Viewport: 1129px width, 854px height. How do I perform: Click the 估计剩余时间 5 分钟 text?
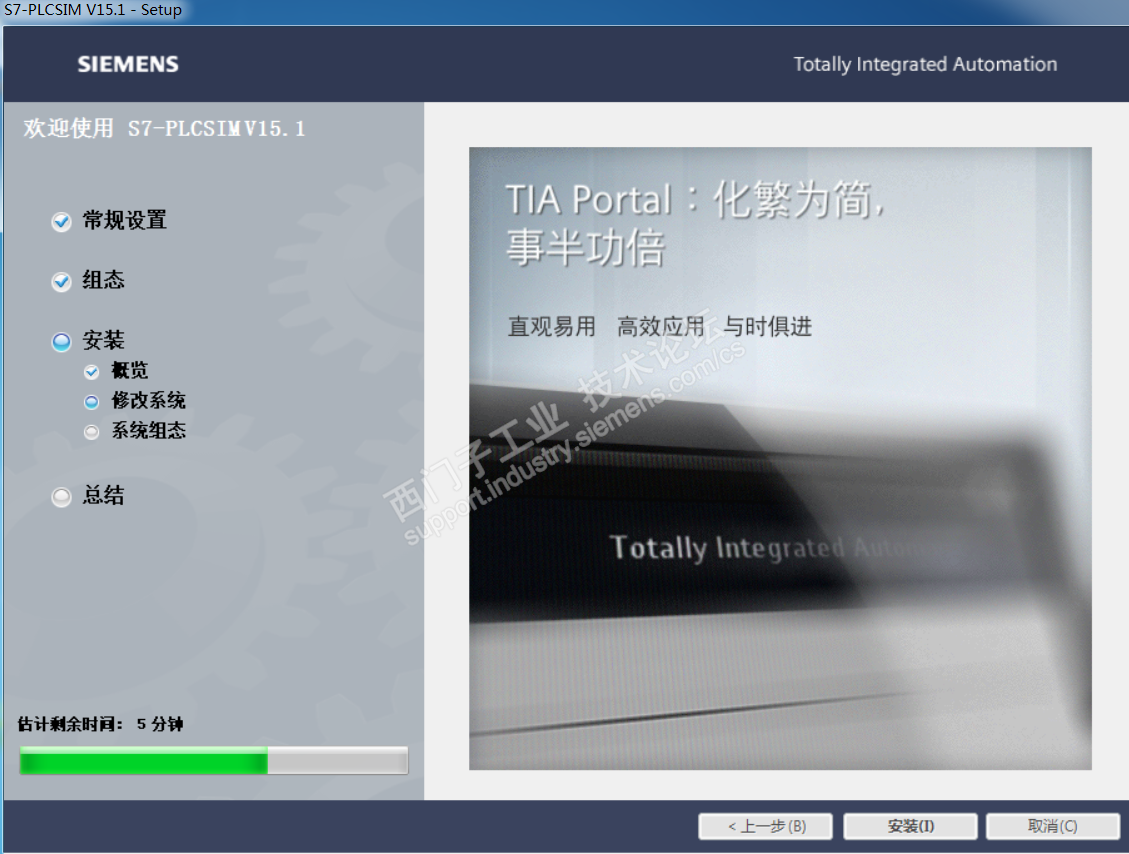[101, 724]
